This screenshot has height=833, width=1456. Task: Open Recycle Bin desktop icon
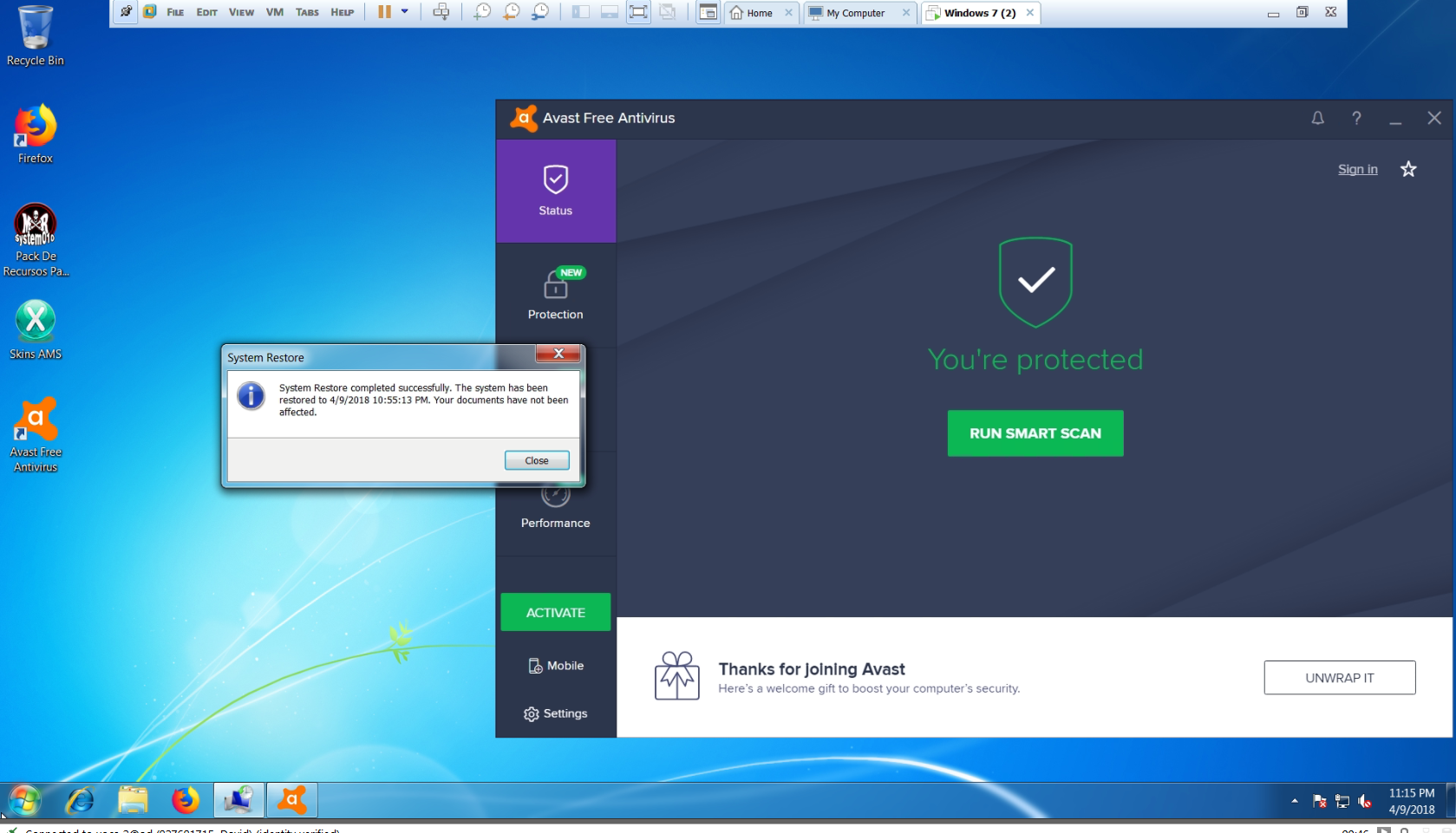tap(36, 36)
